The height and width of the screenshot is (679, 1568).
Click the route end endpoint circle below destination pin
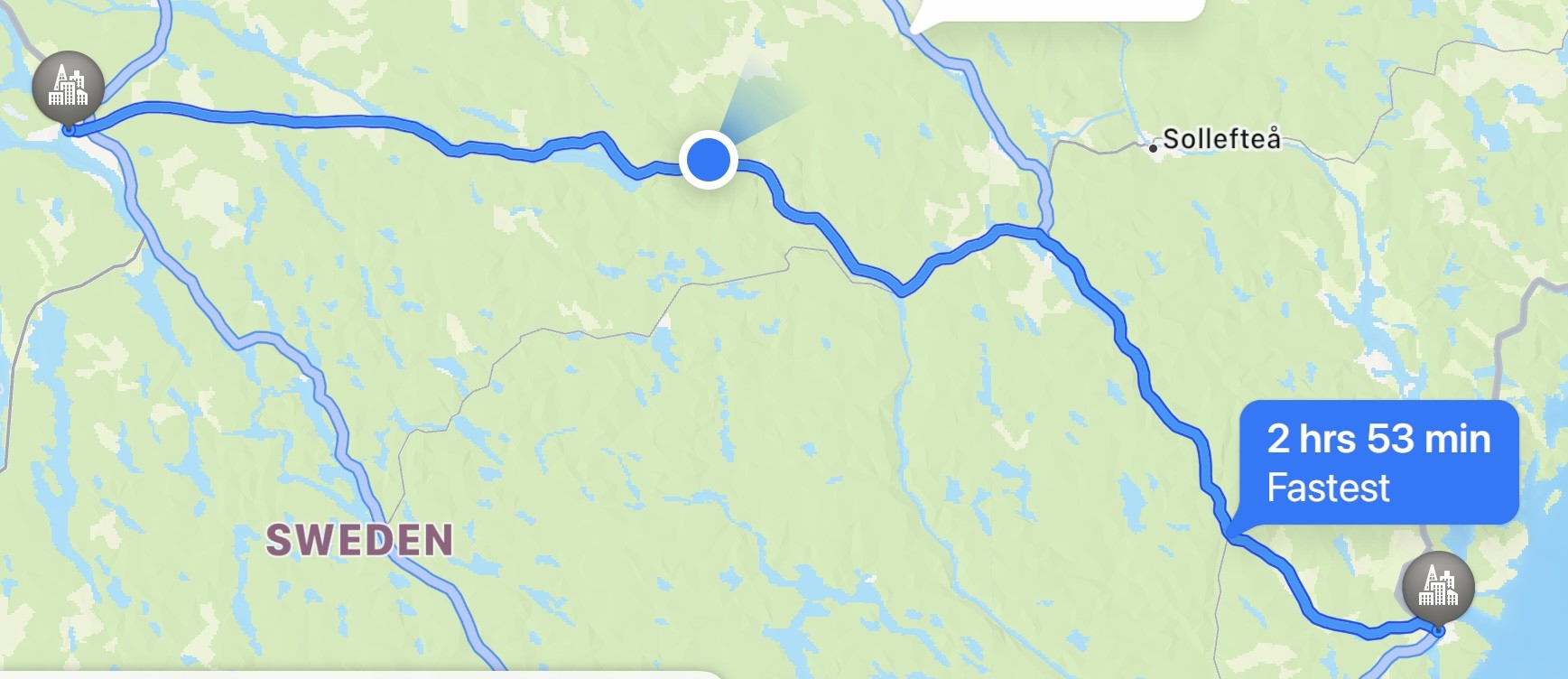[x=1439, y=630]
